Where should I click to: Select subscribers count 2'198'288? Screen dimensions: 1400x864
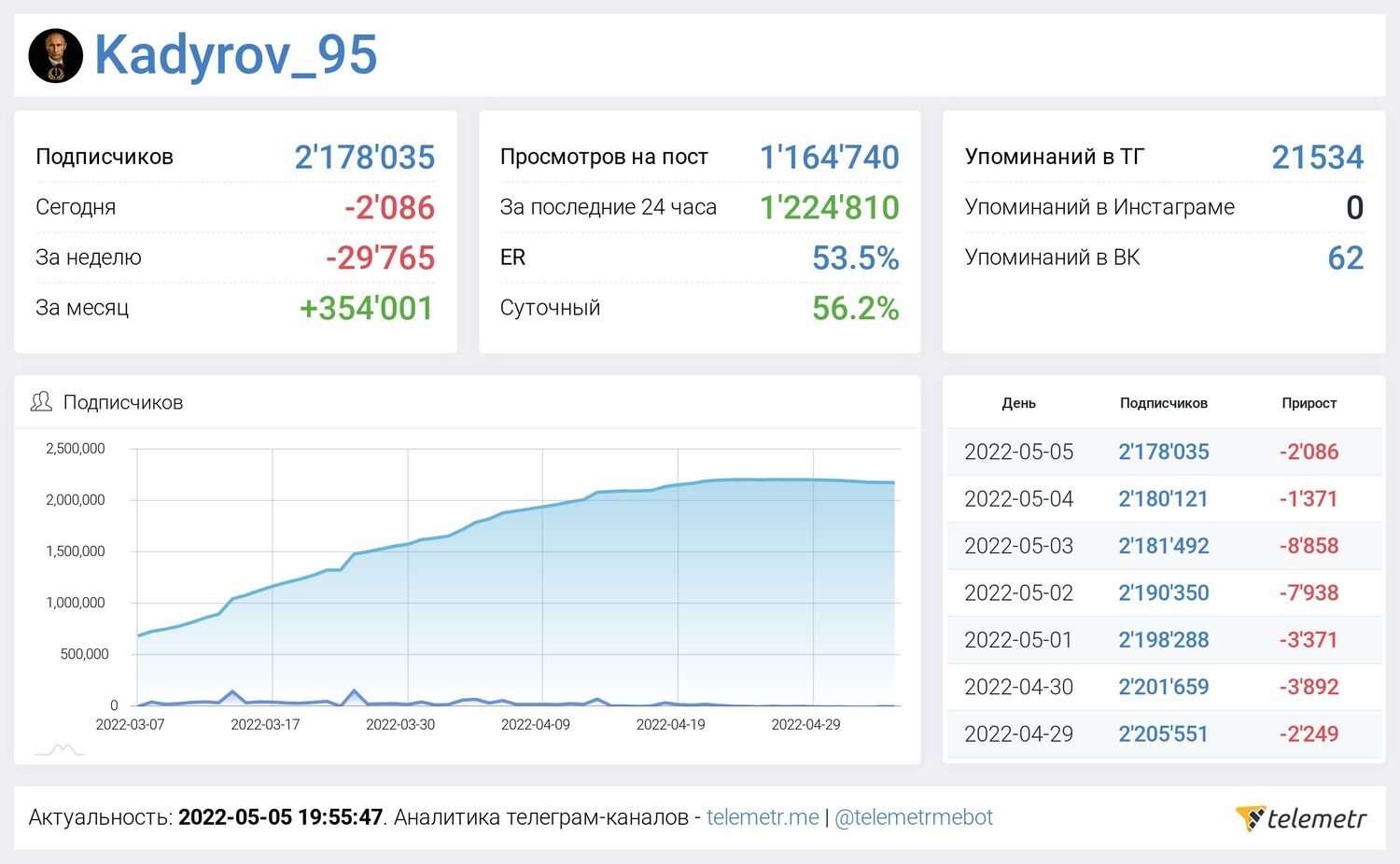click(x=1164, y=640)
